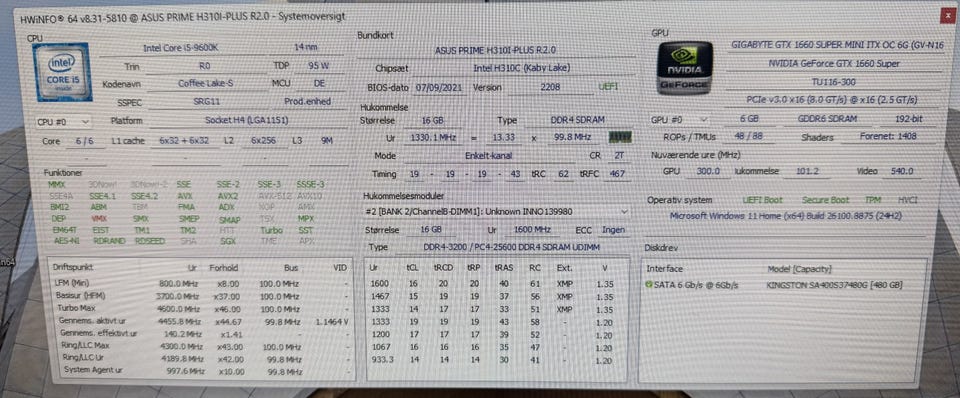
Task: Select the Coffee Lake-S codename value
Action: [205, 83]
